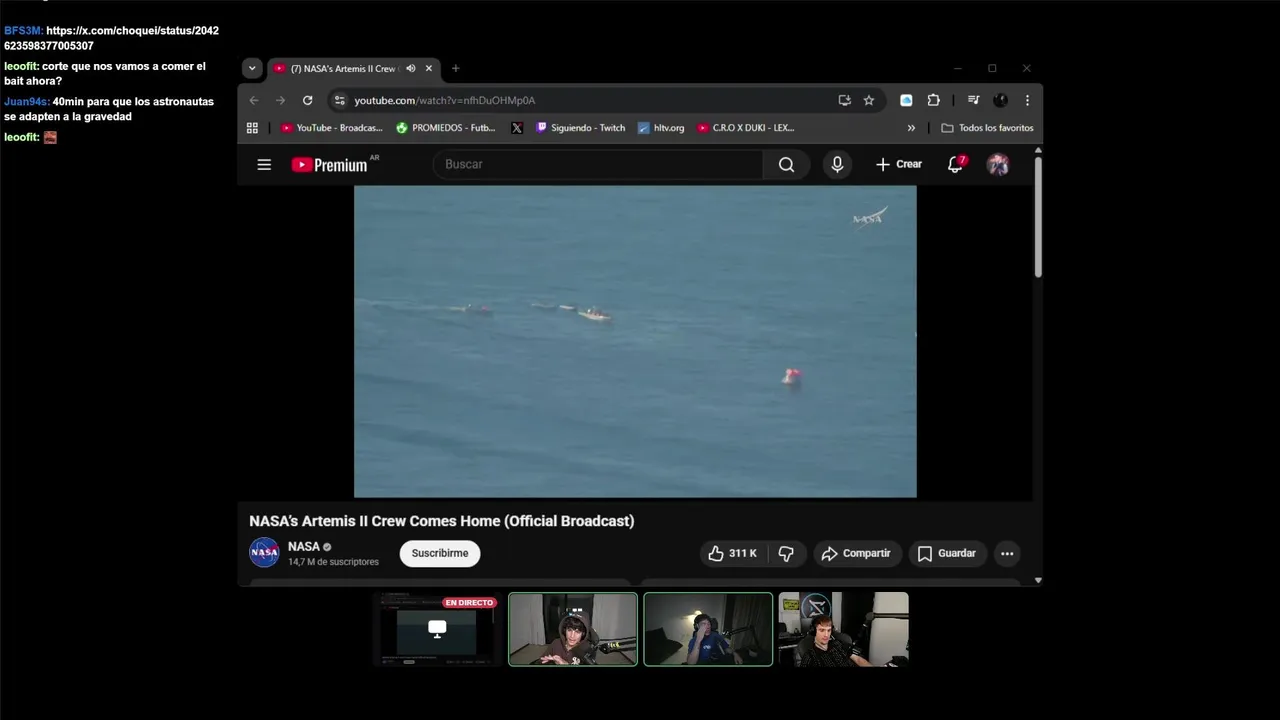Select NASA's Artemis II Crew tab
This screenshot has width=1280, height=720.
pos(345,68)
